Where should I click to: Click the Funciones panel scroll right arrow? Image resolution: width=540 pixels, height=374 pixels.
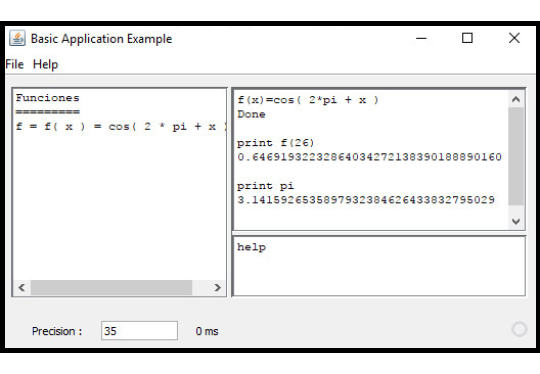point(217,287)
